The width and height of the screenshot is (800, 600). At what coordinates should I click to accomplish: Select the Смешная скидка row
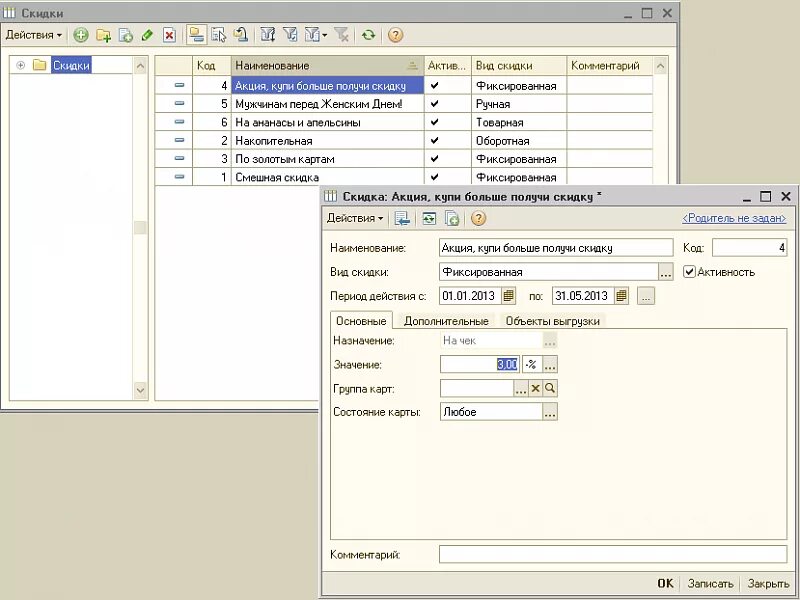click(x=404, y=177)
